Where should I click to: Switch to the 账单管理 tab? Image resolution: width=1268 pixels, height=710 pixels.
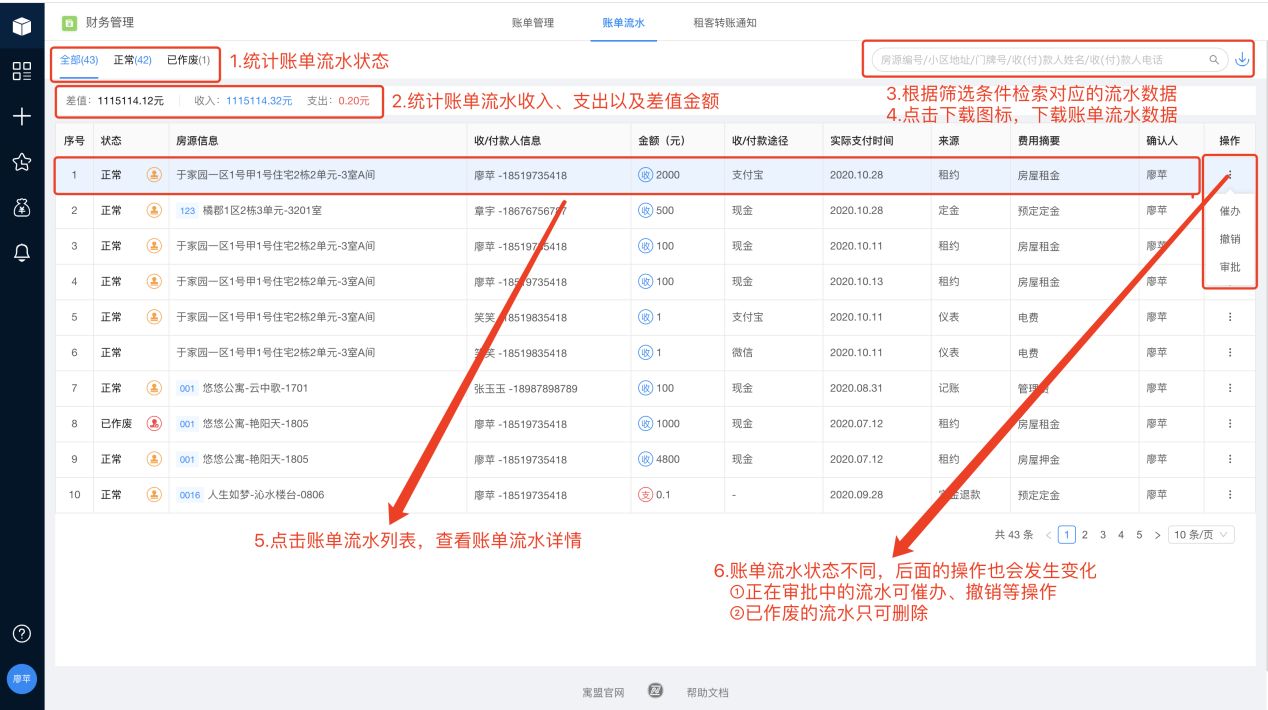[x=532, y=22]
